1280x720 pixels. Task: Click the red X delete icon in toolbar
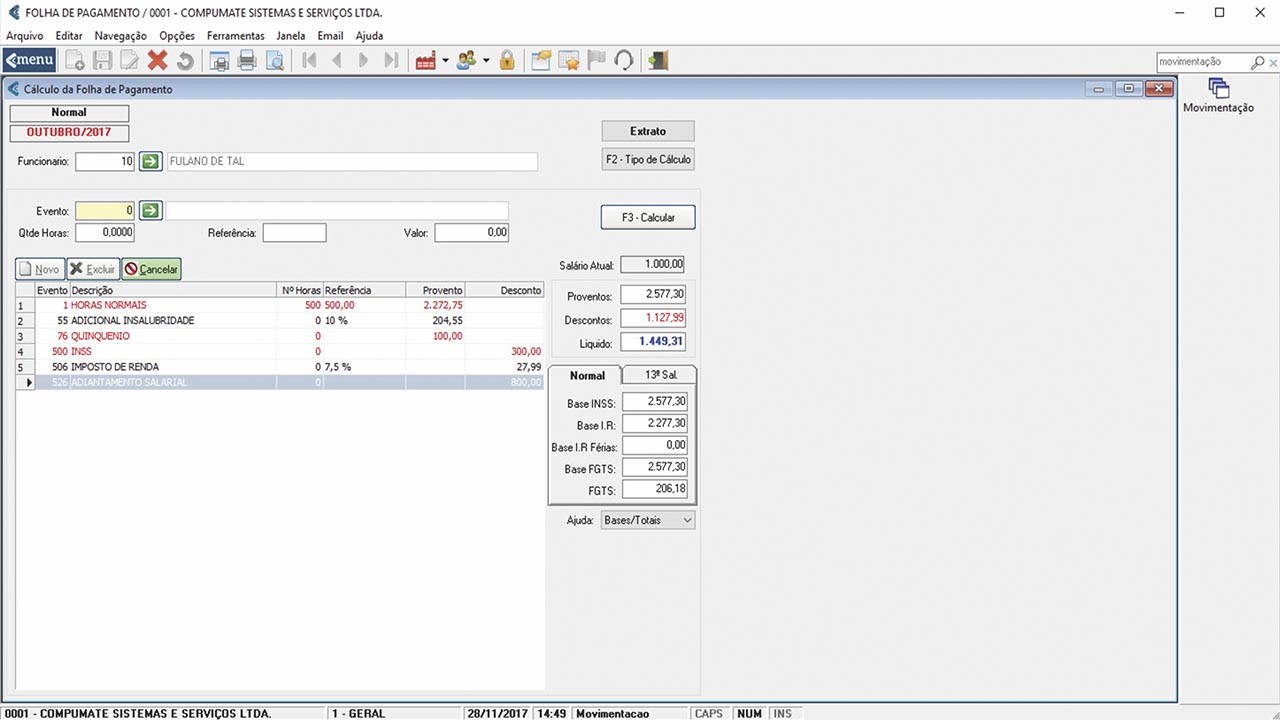[157, 61]
